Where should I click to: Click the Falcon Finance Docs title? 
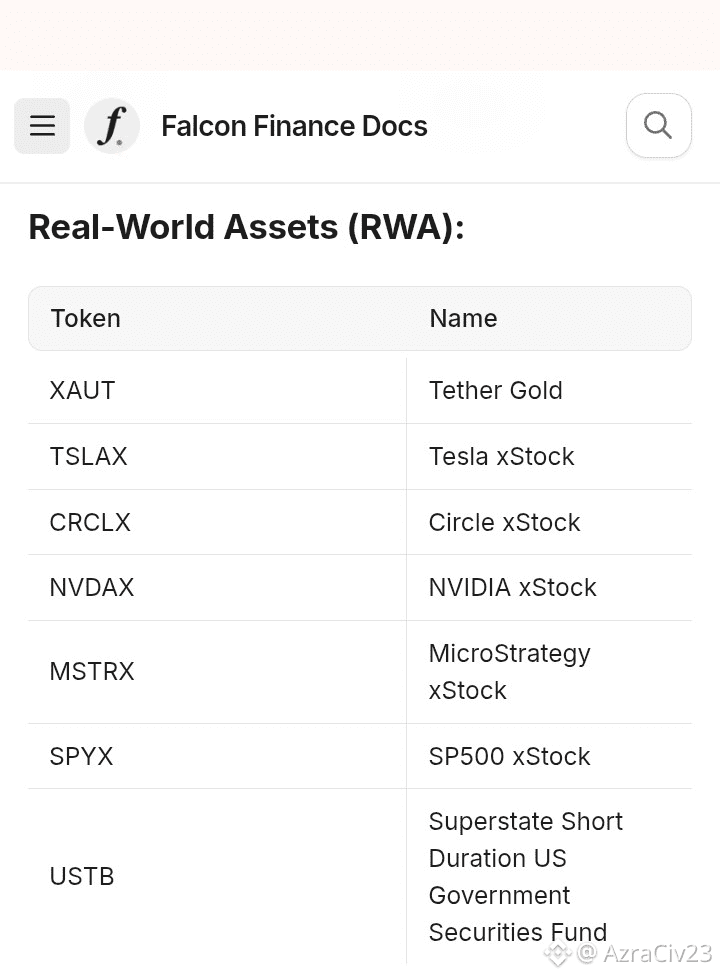(x=294, y=127)
